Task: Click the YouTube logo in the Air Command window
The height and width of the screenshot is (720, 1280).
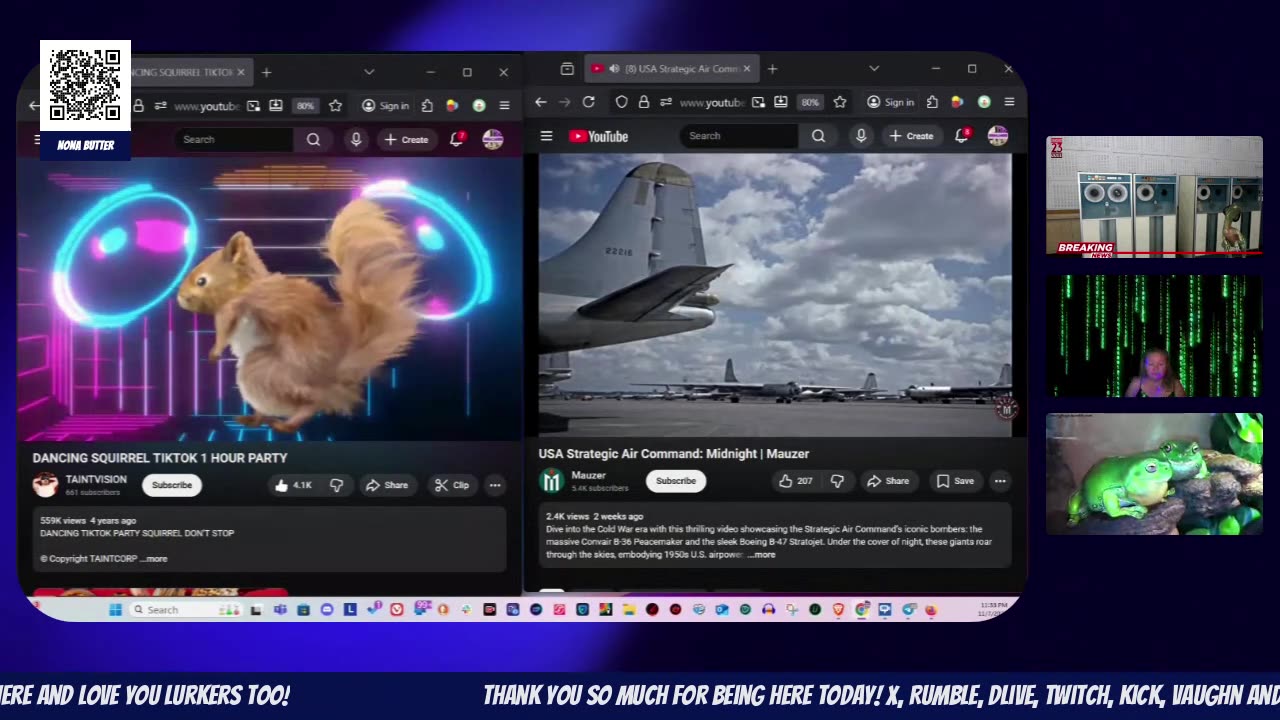Action: point(599,136)
